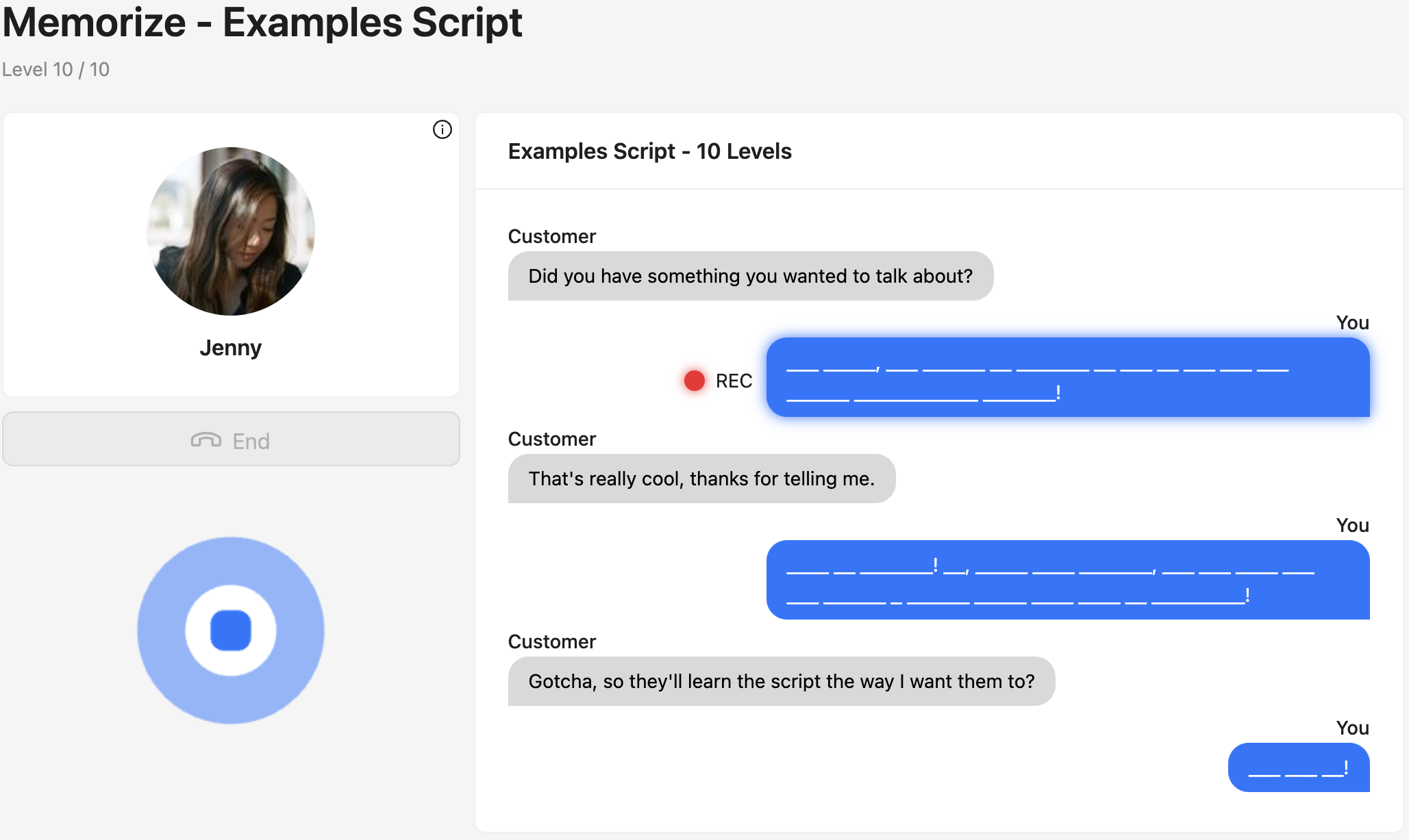This screenshot has height=840, width=1409.
Task: Click the short final You reply bubble
Action: (1298, 767)
